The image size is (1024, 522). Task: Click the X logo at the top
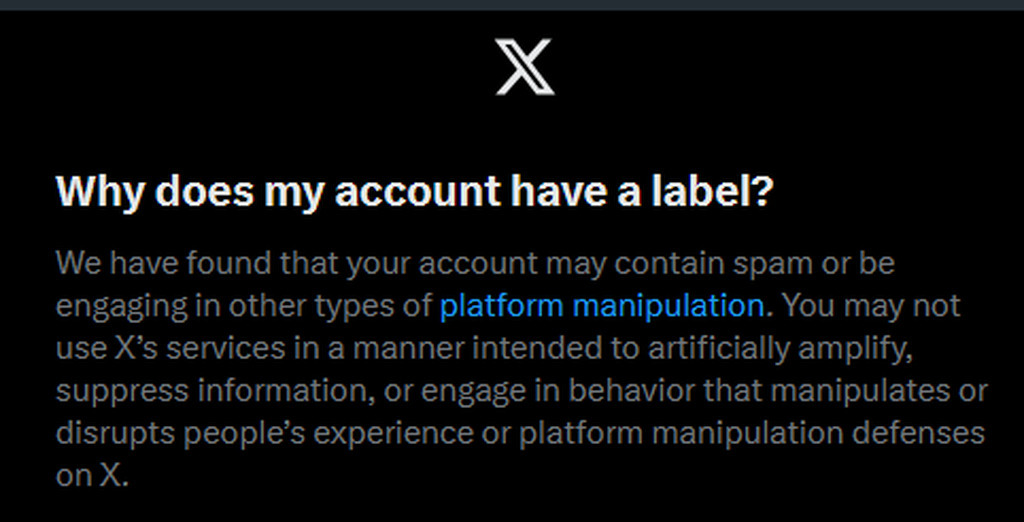click(x=525, y=67)
